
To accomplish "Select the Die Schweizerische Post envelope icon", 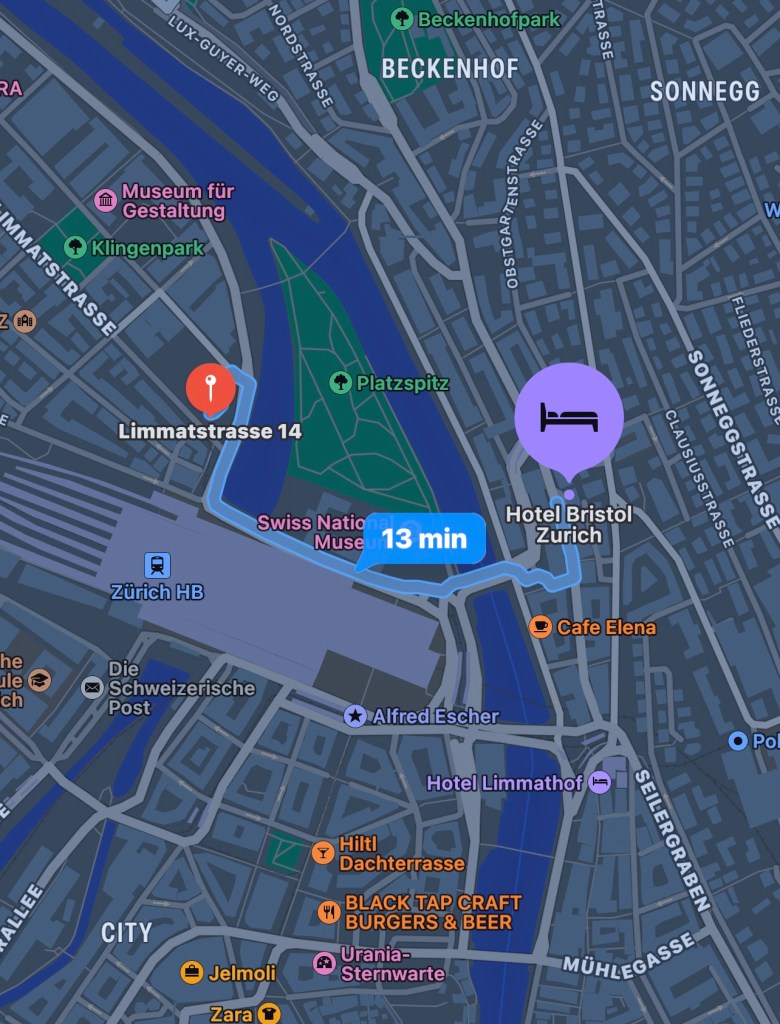I will [92, 688].
